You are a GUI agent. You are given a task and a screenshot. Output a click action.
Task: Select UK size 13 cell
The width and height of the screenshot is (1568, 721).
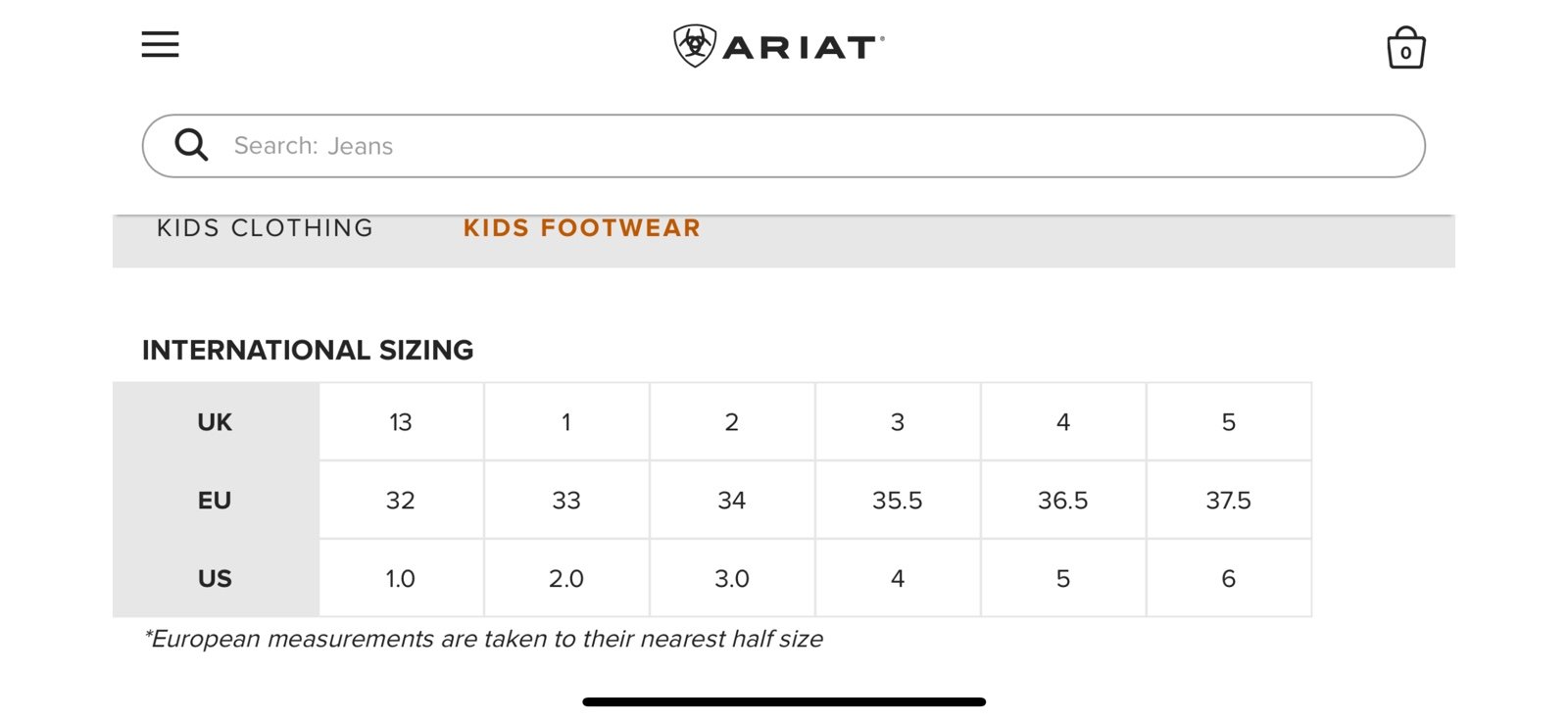(x=401, y=422)
